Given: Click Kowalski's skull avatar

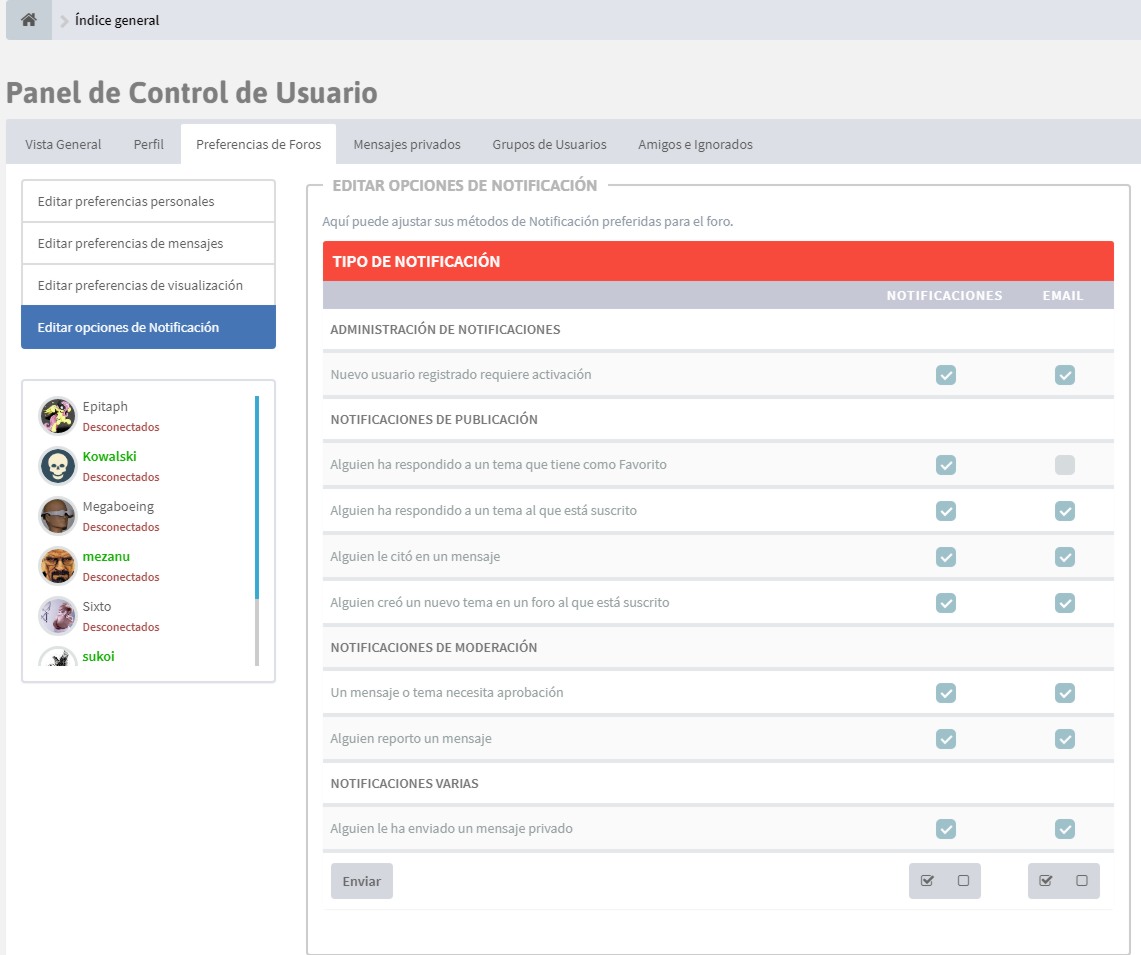Looking at the screenshot, I should click(x=58, y=466).
